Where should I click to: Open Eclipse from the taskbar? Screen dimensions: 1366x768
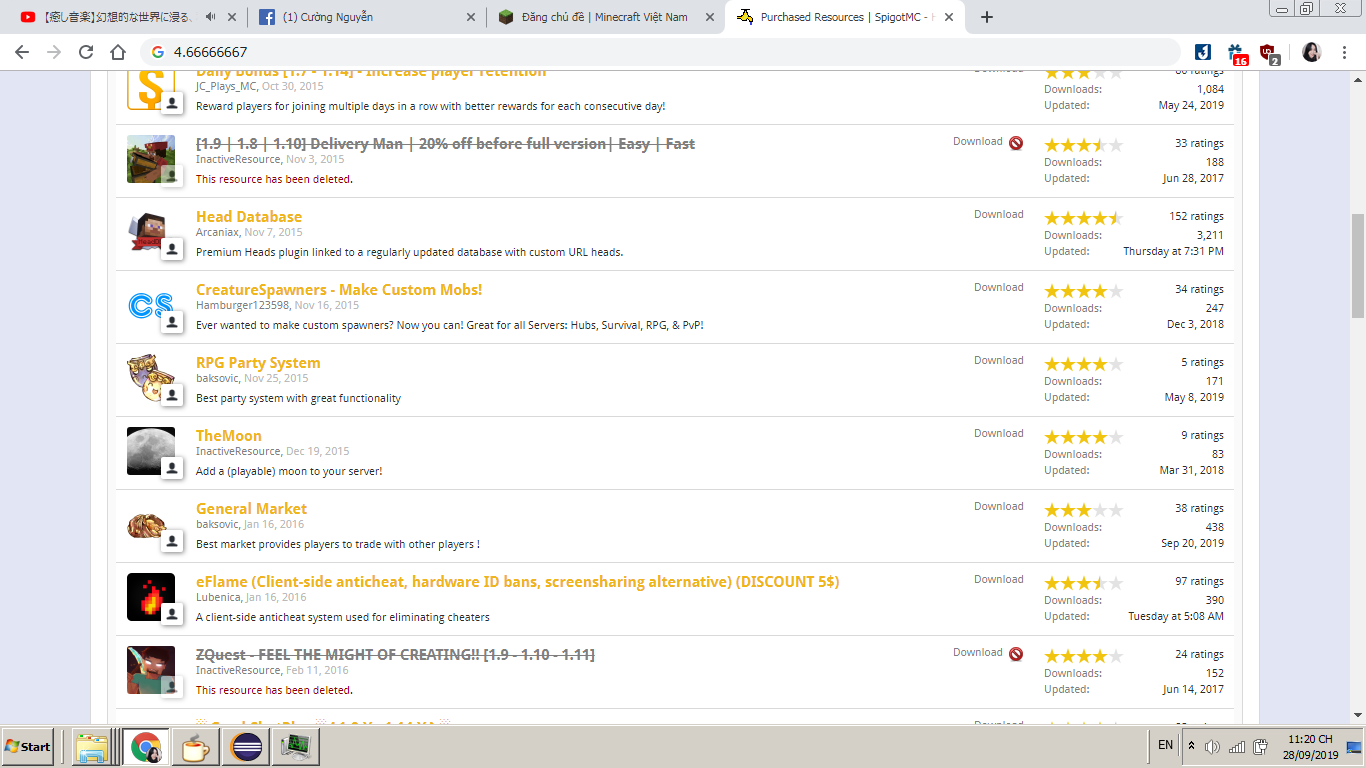pyautogui.click(x=246, y=746)
